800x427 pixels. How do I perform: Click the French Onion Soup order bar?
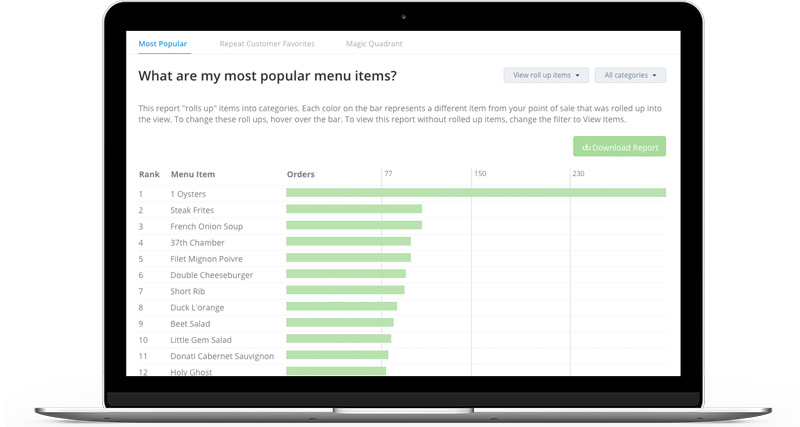[x=354, y=225]
